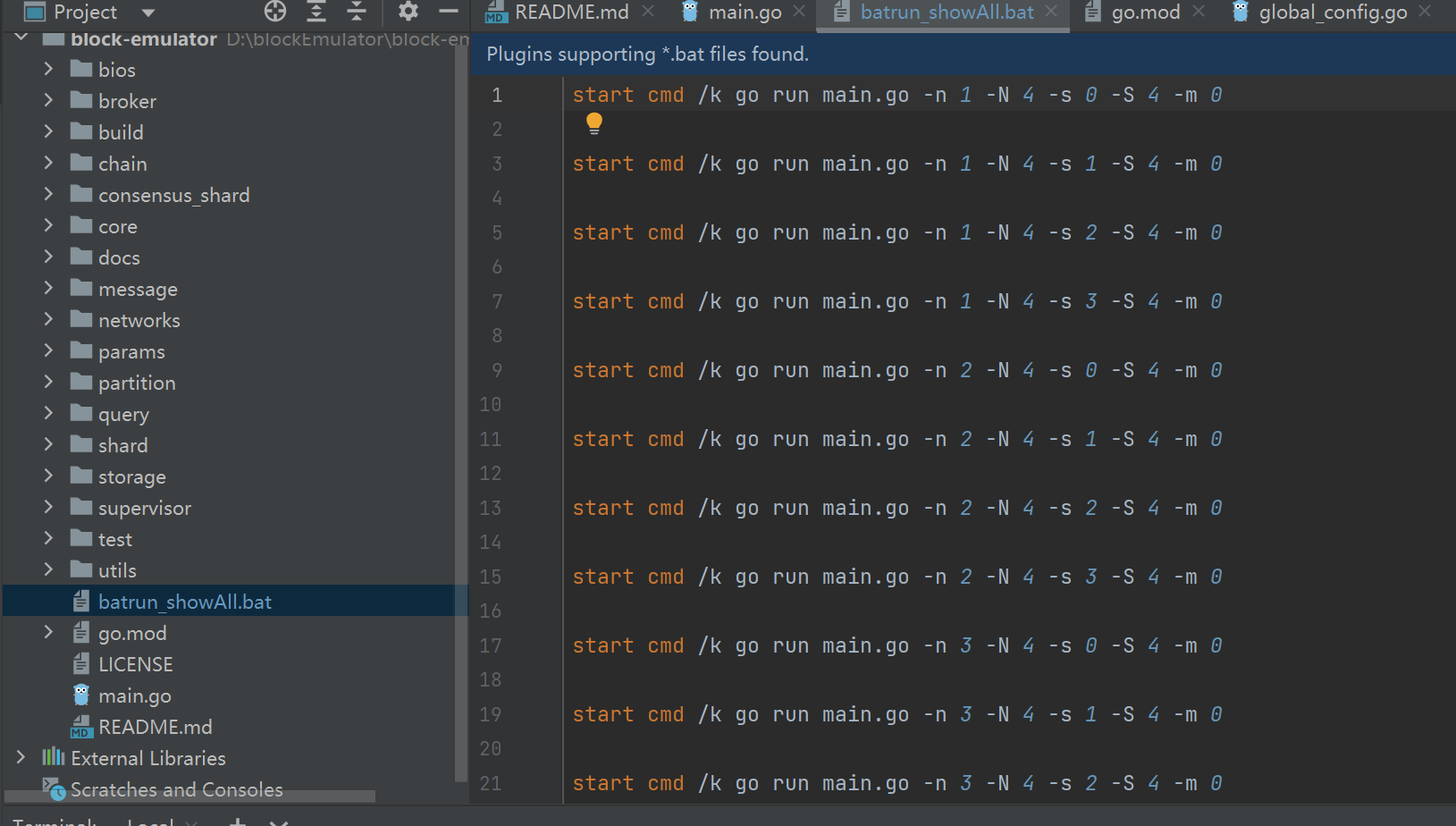Select the test folder
Screen dimensions: 1456x826
[114, 539]
